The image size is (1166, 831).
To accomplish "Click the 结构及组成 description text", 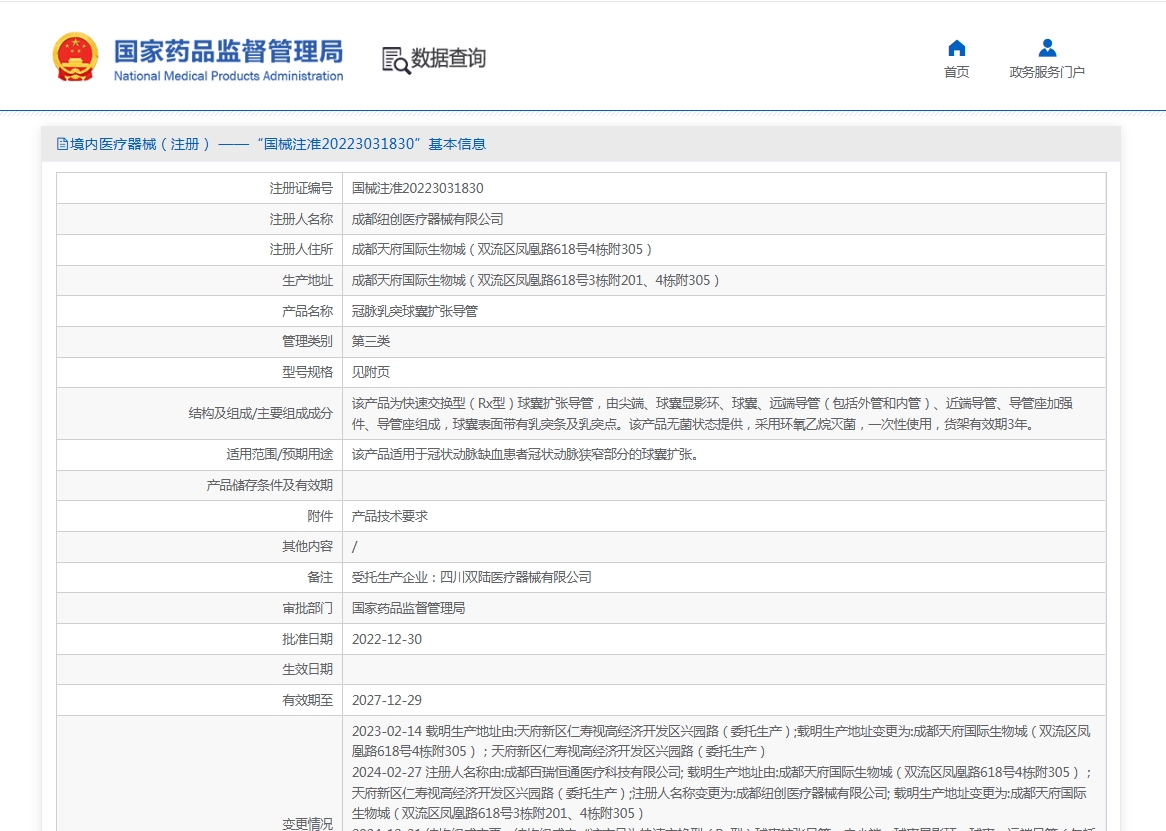I will [712, 414].
